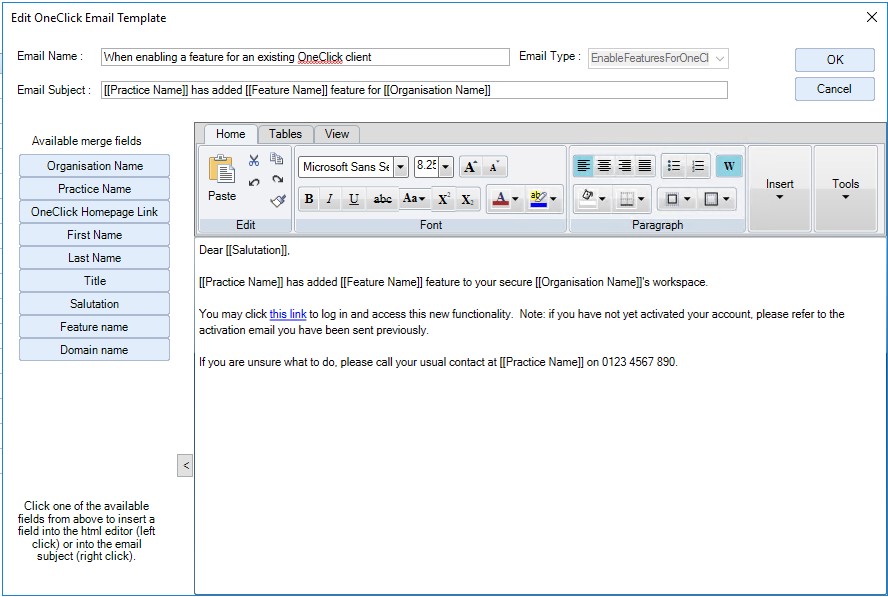The width and height of the screenshot is (888, 597).
Task: Expand the Insert menu
Action: tap(780, 189)
